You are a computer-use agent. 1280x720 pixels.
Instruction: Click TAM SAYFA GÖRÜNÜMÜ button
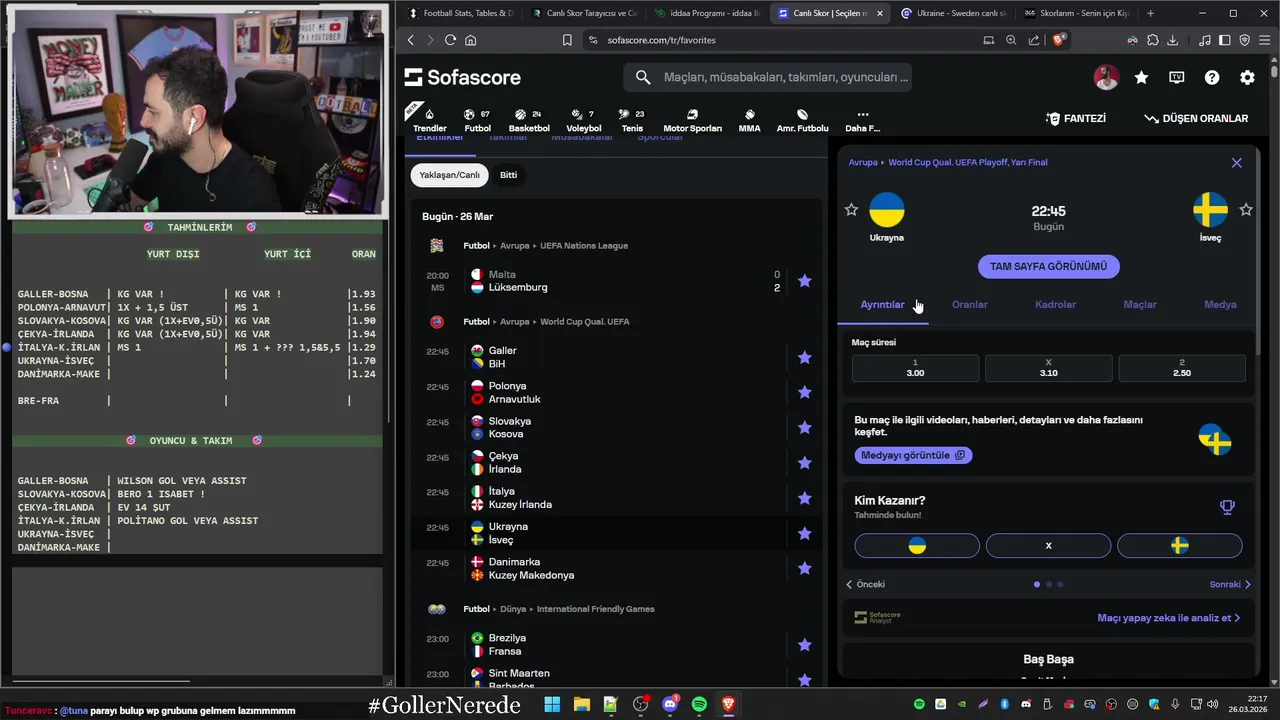coord(1048,266)
